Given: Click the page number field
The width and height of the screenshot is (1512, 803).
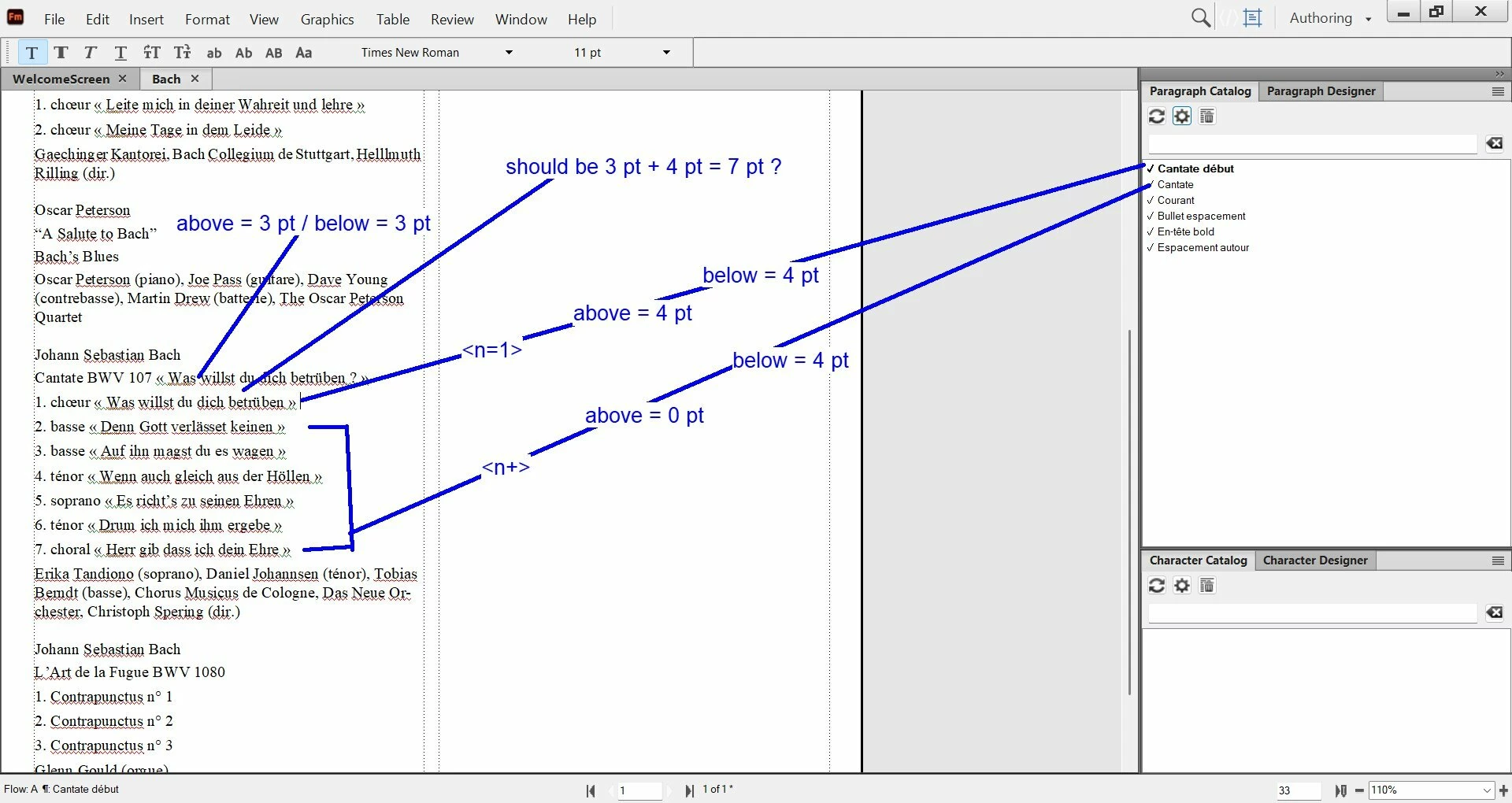Looking at the screenshot, I should 639,790.
